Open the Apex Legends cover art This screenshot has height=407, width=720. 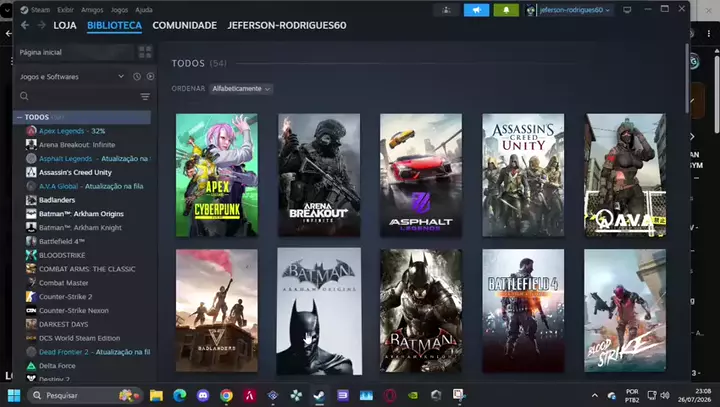(x=217, y=175)
